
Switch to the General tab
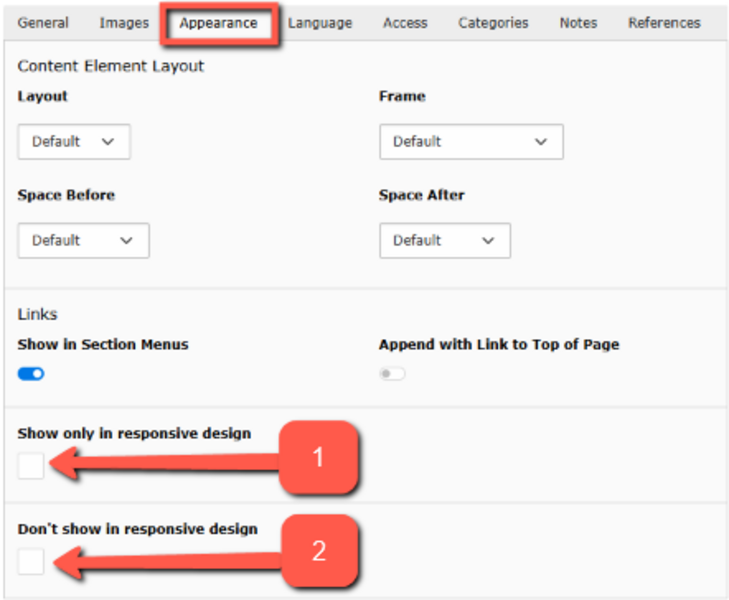pos(43,23)
